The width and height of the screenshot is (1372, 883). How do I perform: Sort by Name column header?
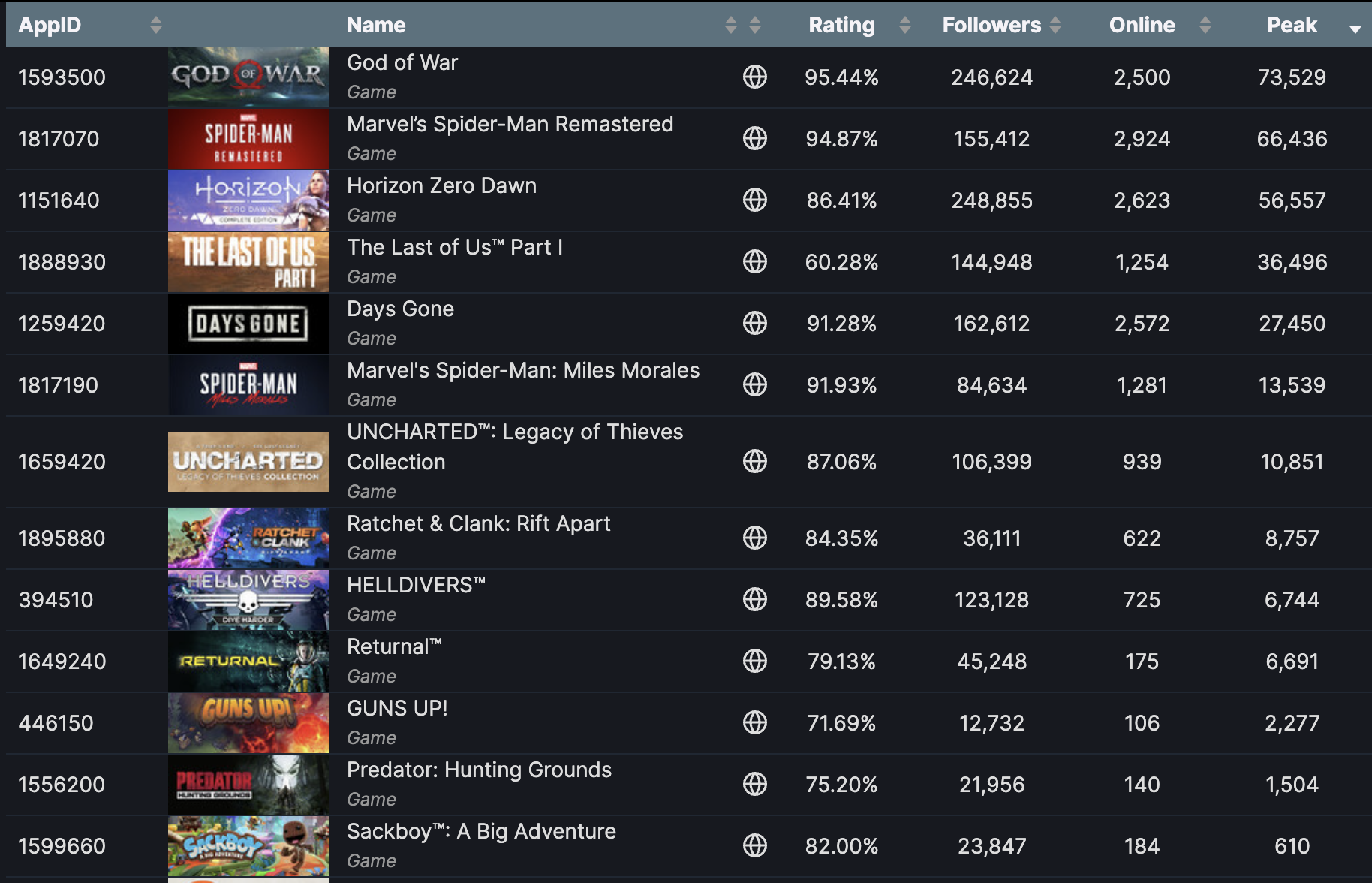tap(376, 25)
